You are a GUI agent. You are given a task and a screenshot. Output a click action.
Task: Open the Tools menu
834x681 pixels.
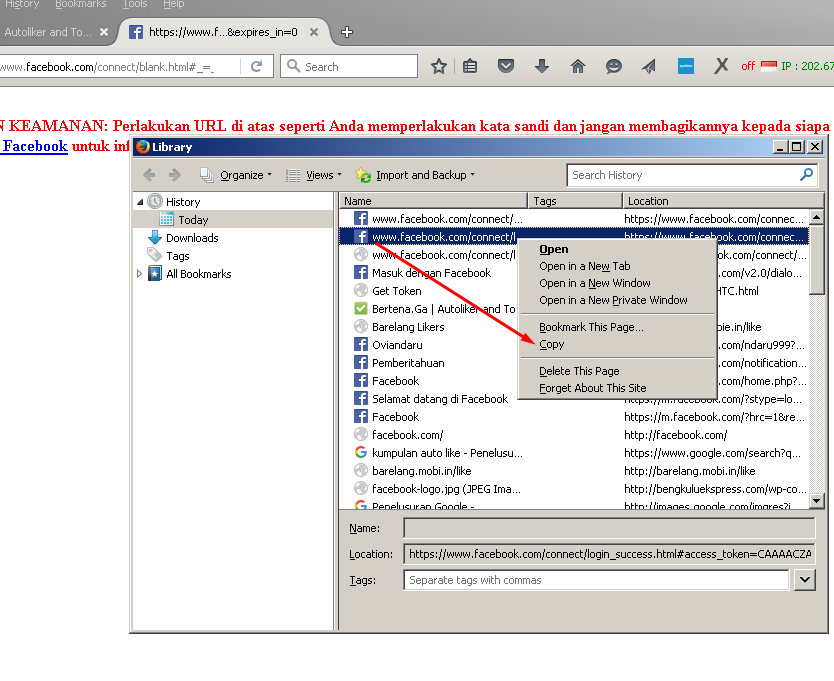click(x=135, y=4)
